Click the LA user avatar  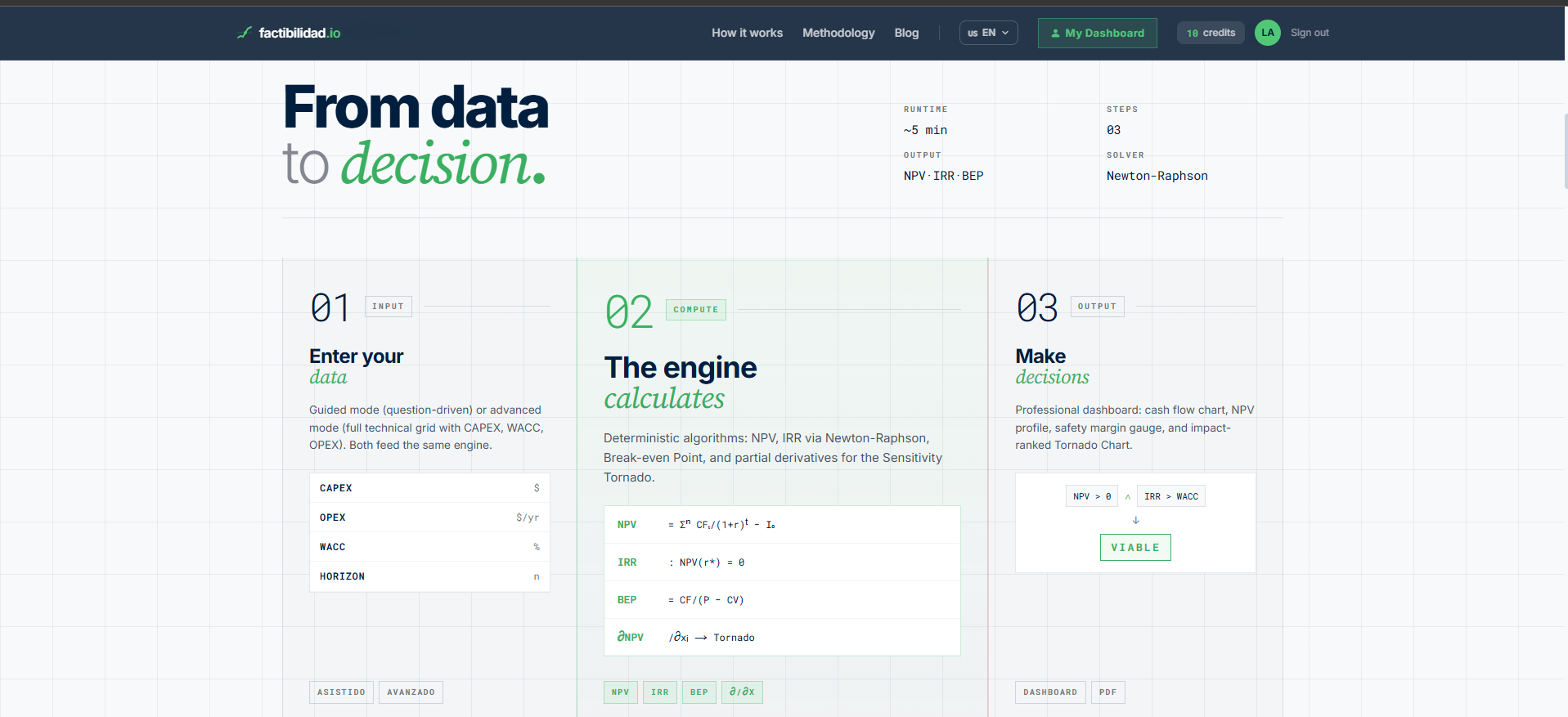(x=1267, y=33)
